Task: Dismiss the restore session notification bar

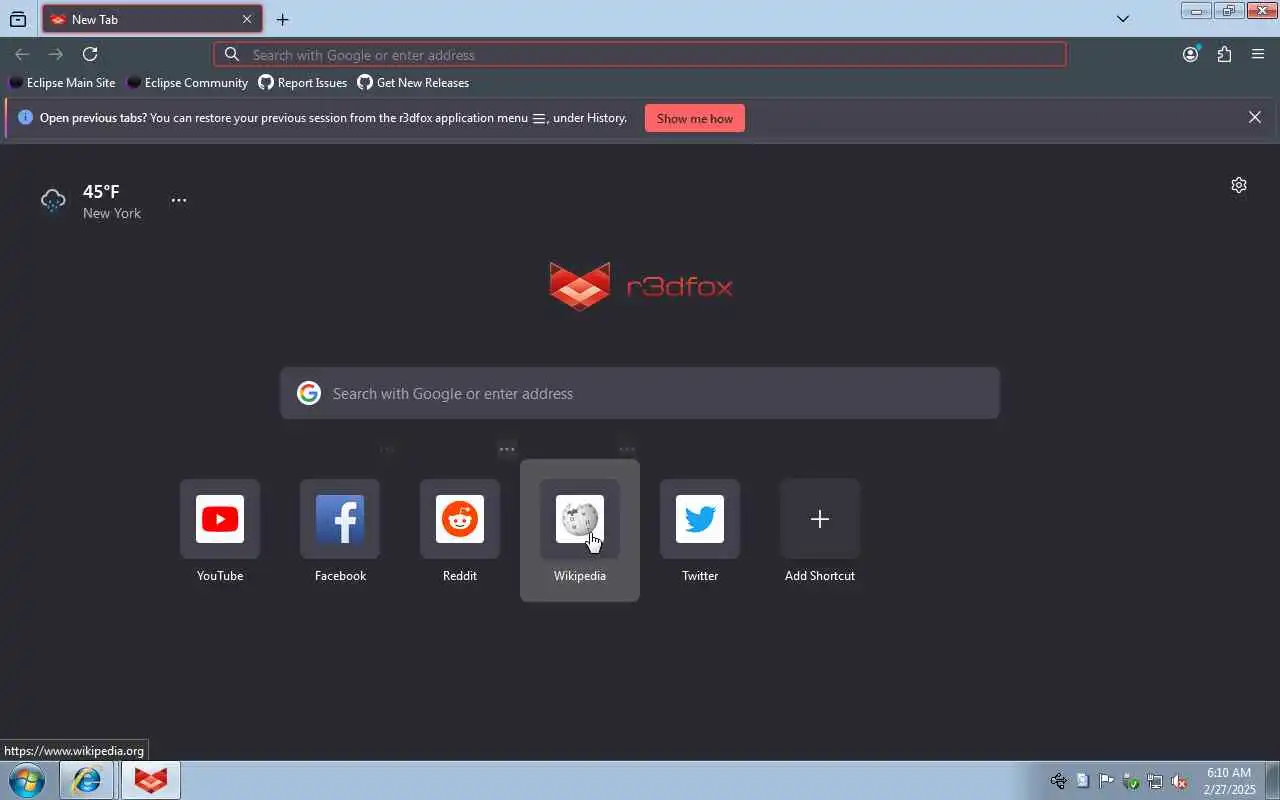Action: coord(1255,117)
